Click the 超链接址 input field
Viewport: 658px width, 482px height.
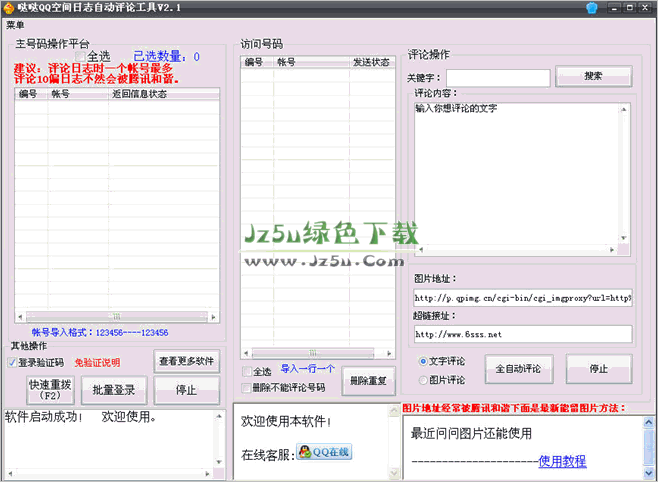[x=523, y=334]
